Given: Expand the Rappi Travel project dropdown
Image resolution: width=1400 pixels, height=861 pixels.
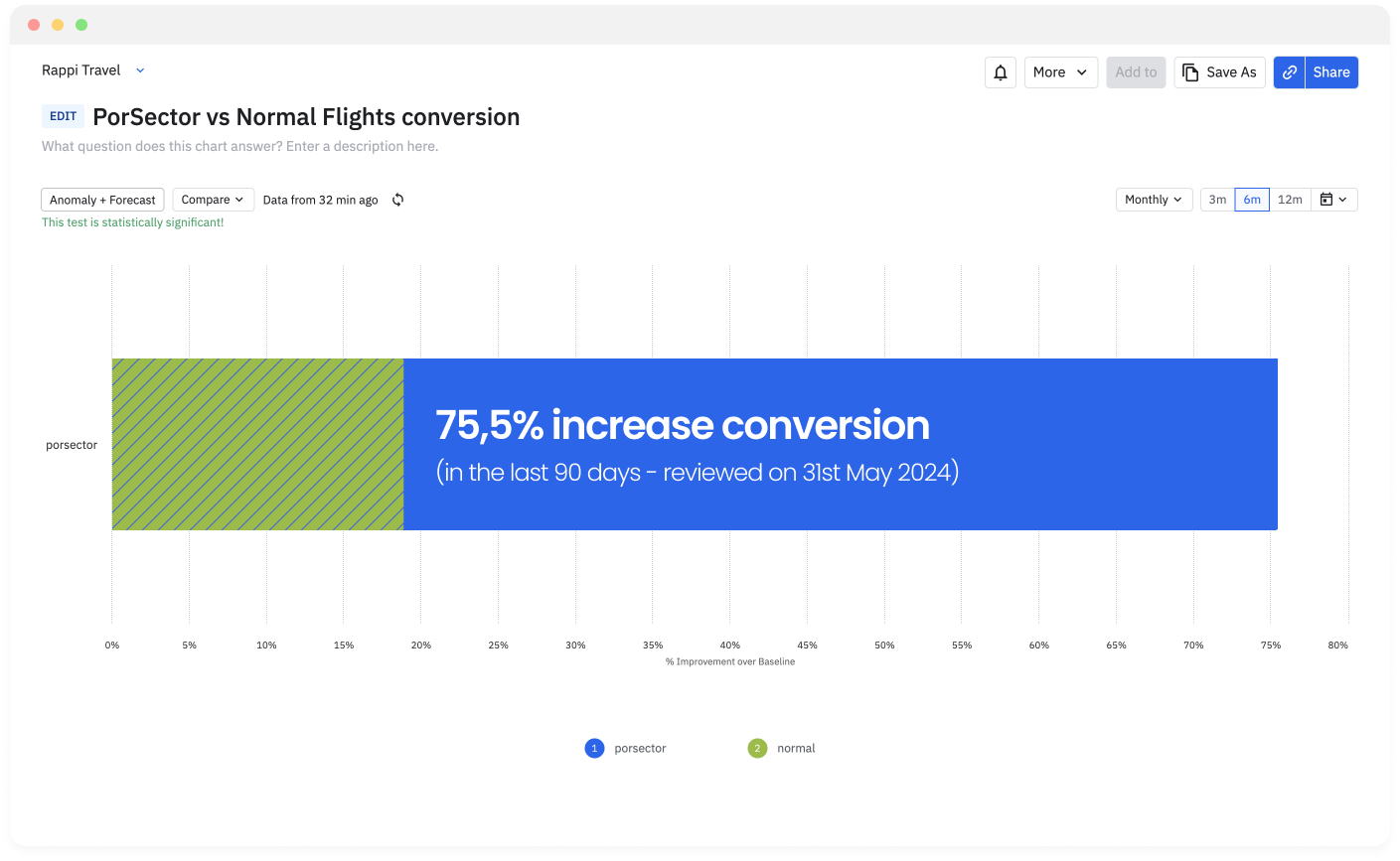Looking at the screenshot, I should [x=140, y=71].
